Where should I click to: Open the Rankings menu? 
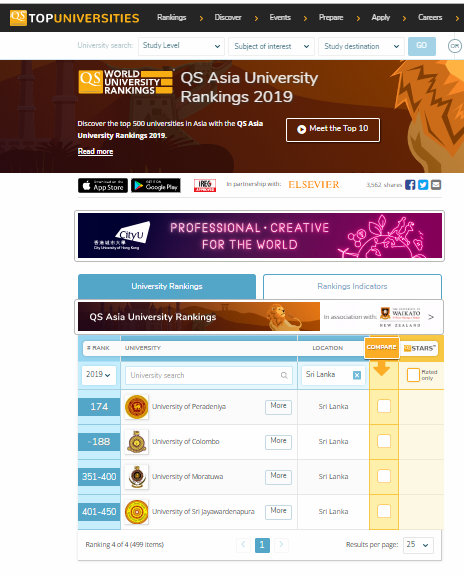[172, 18]
